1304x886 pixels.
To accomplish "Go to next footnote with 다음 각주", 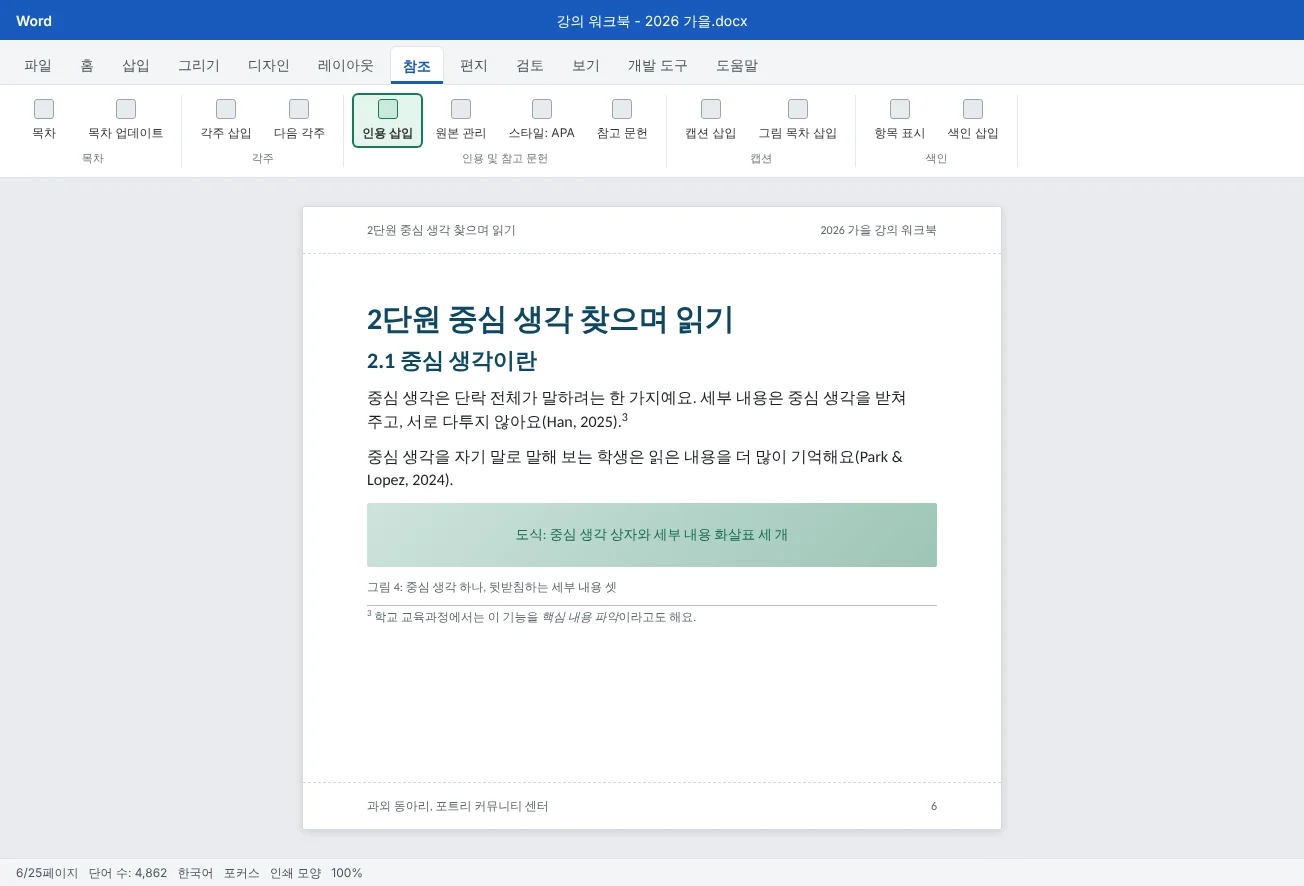I will pyautogui.click(x=299, y=121).
